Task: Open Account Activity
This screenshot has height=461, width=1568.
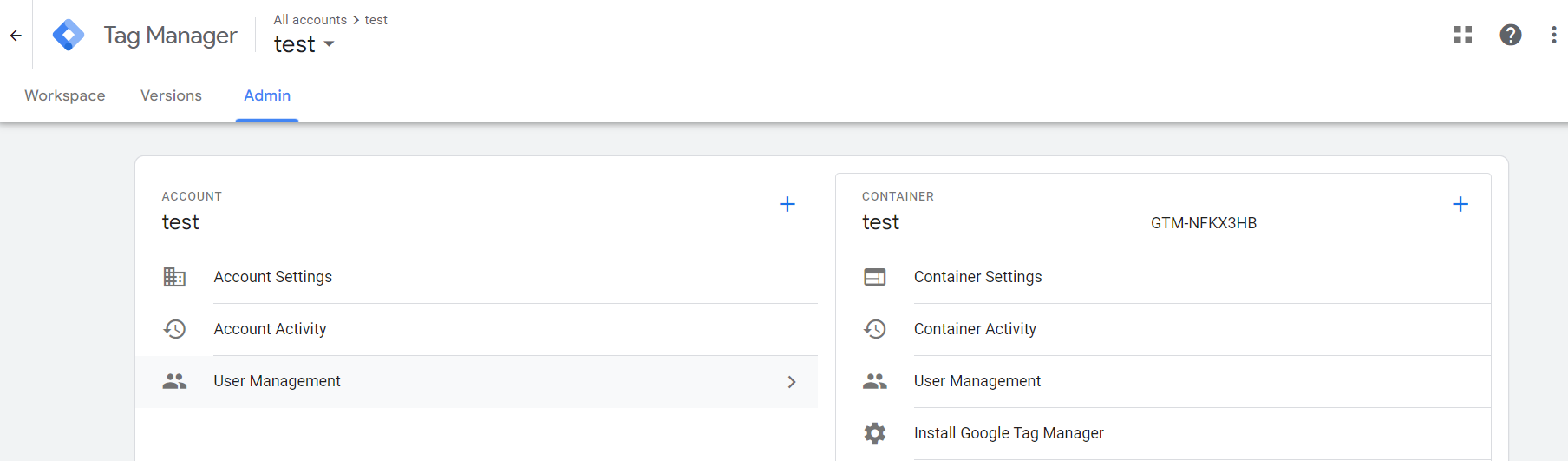Action: pyautogui.click(x=271, y=329)
